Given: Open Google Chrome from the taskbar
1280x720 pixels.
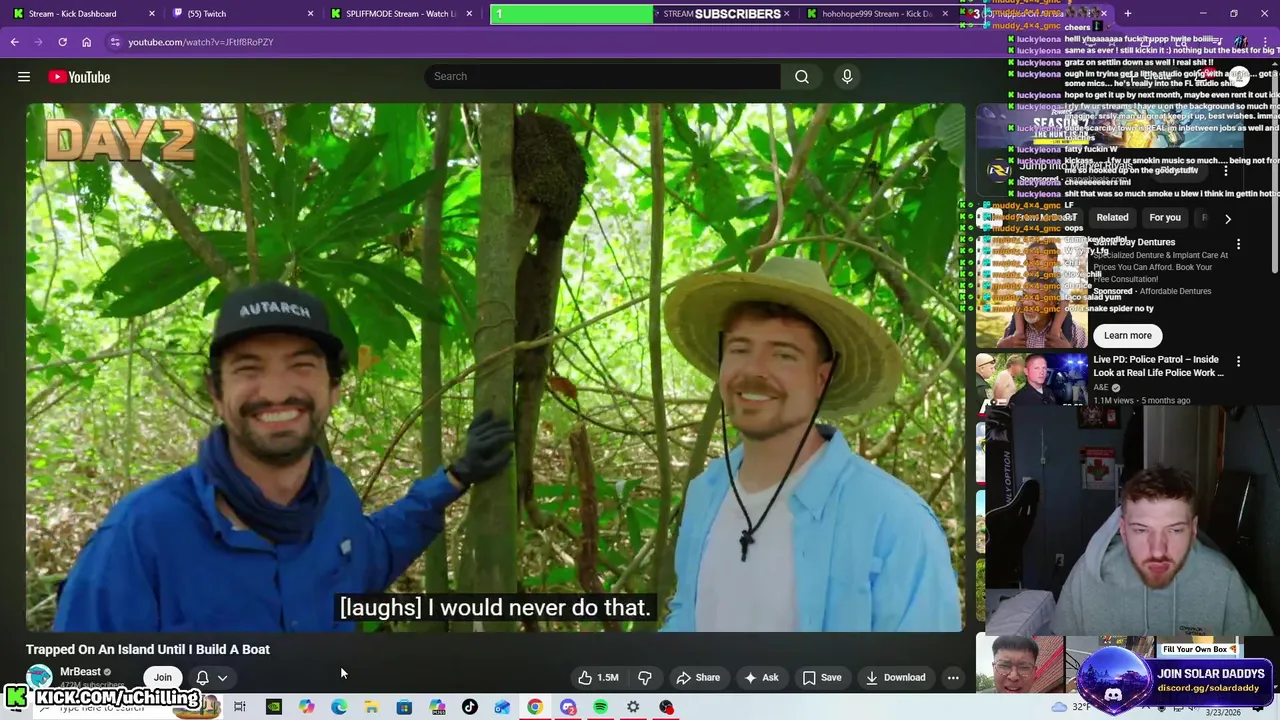Looking at the screenshot, I should click(535, 707).
